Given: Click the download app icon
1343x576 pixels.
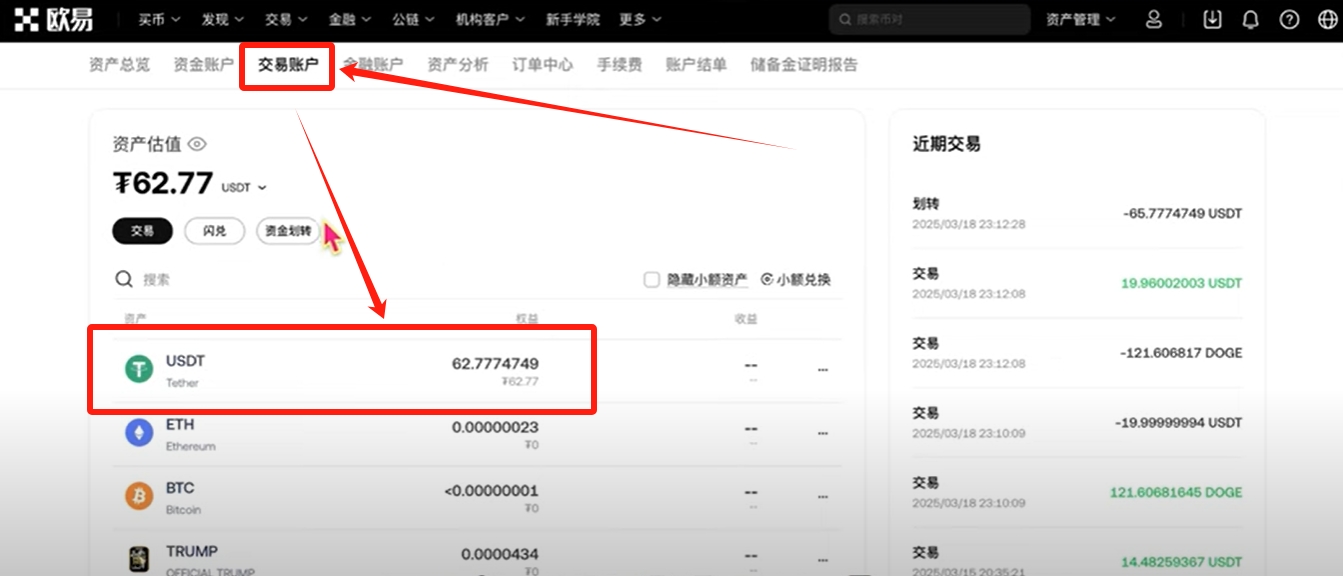Looking at the screenshot, I should point(1212,19).
